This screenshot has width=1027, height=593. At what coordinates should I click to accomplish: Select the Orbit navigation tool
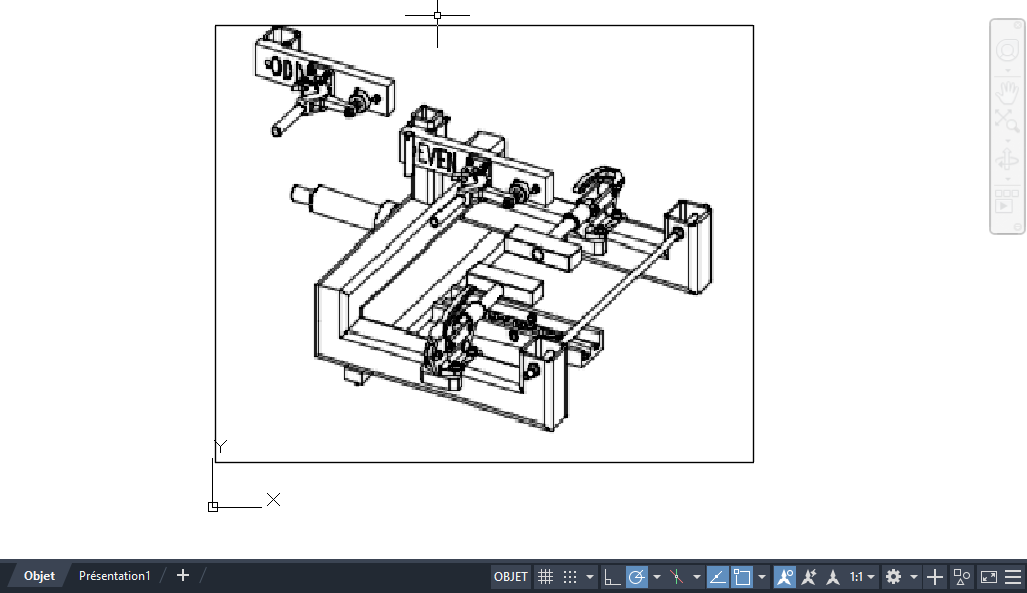coord(1007,161)
